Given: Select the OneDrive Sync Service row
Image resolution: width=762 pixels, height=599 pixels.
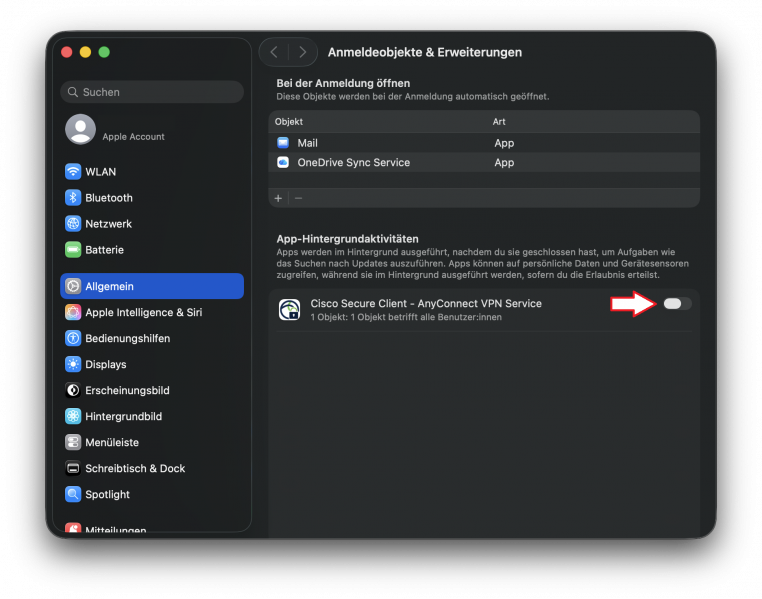Looking at the screenshot, I should point(484,162).
